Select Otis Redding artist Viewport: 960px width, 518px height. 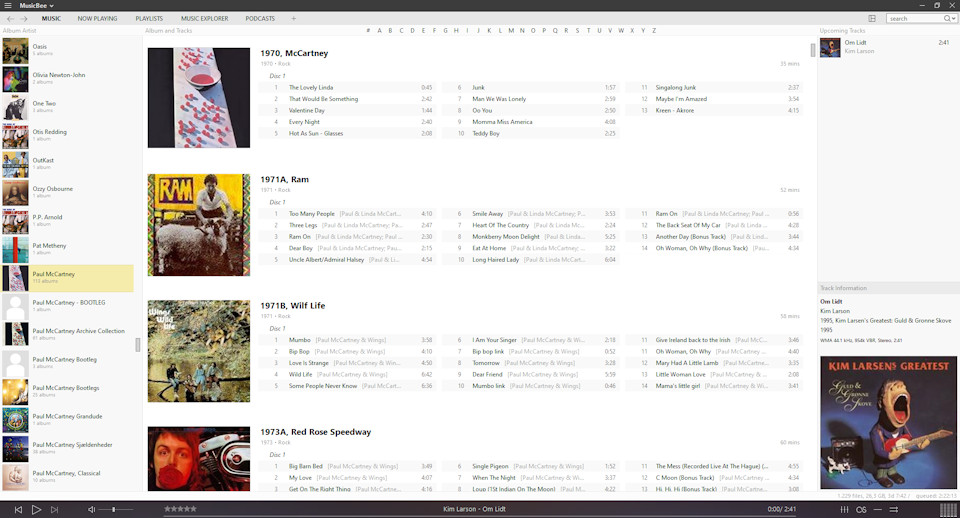point(67,136)
